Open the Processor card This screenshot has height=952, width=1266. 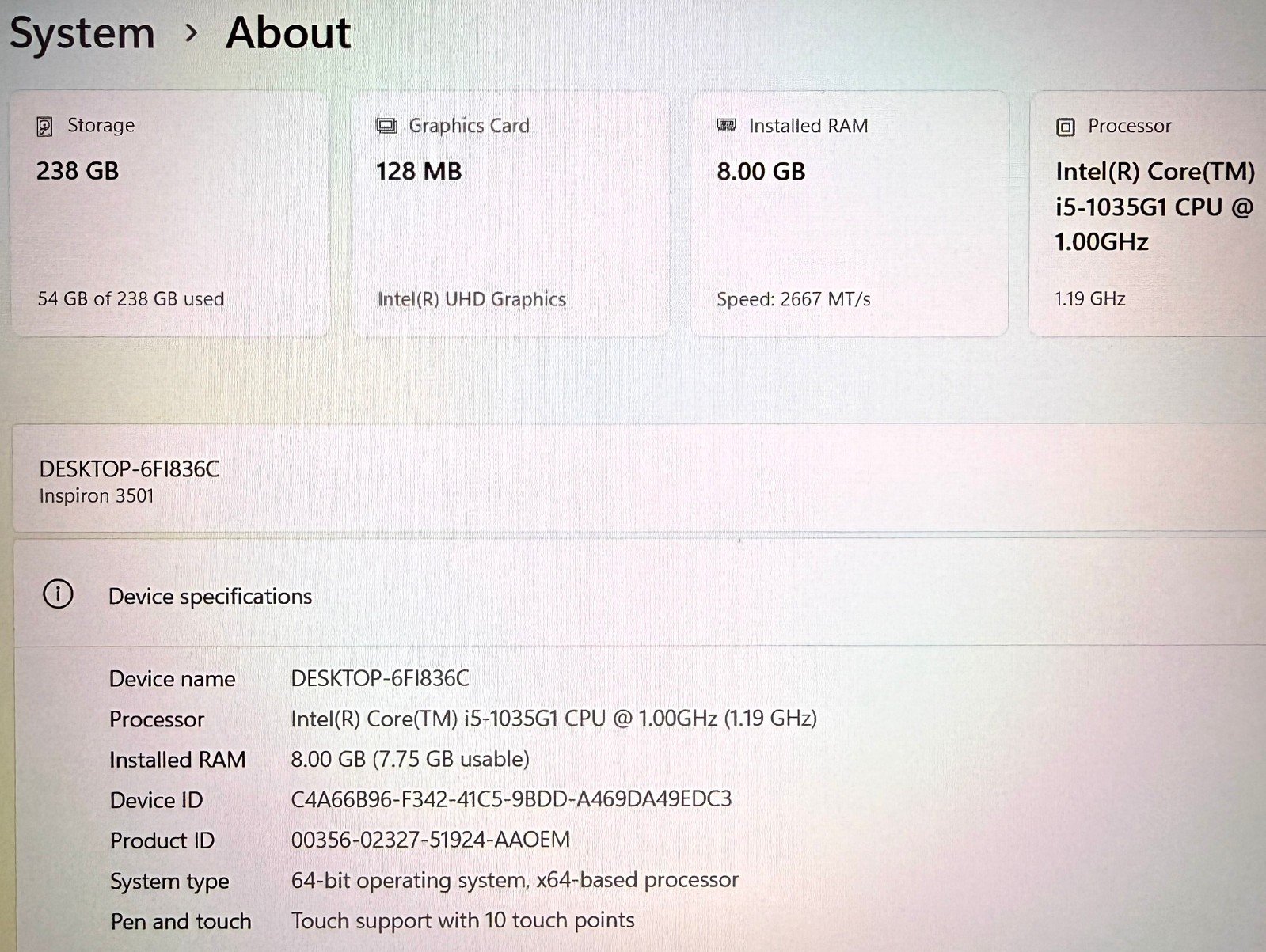point(1147,214)
